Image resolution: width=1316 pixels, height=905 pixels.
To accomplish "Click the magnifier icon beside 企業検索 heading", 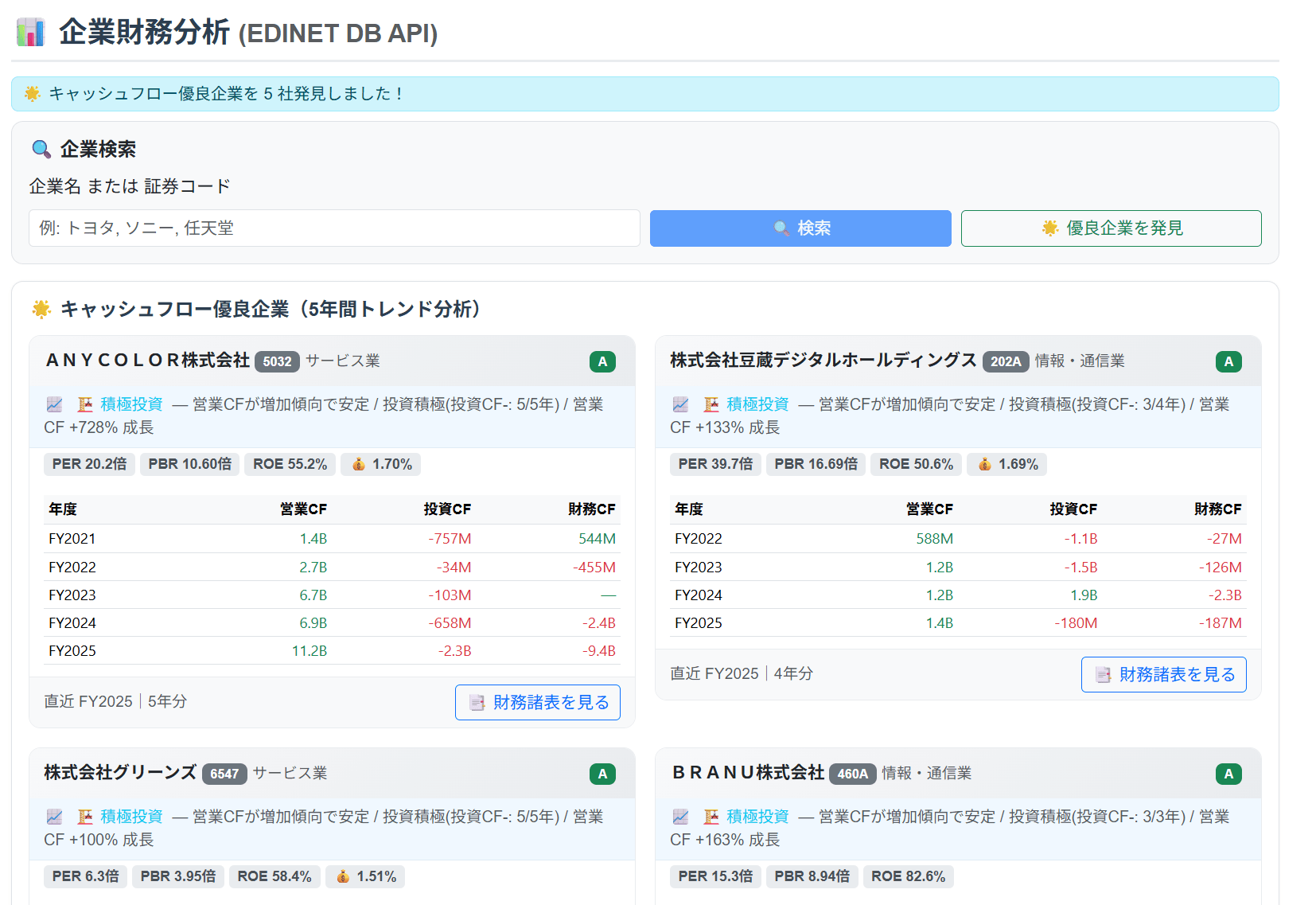I will pos(41,149).
